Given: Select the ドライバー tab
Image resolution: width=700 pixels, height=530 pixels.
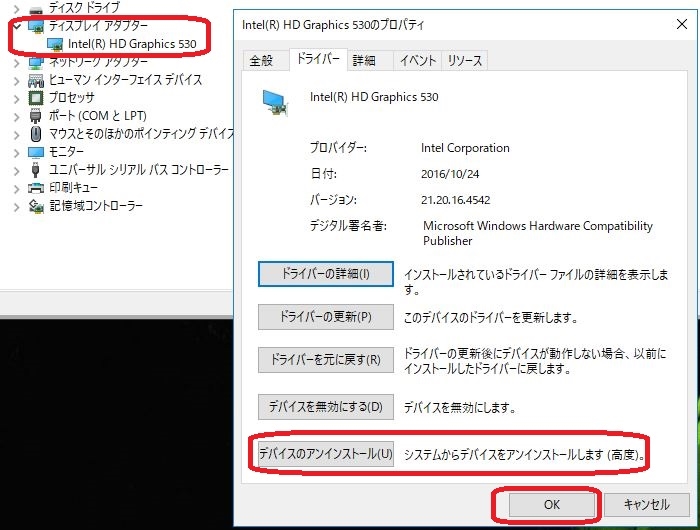Looking at the screenshot, I should pos(318,58).
